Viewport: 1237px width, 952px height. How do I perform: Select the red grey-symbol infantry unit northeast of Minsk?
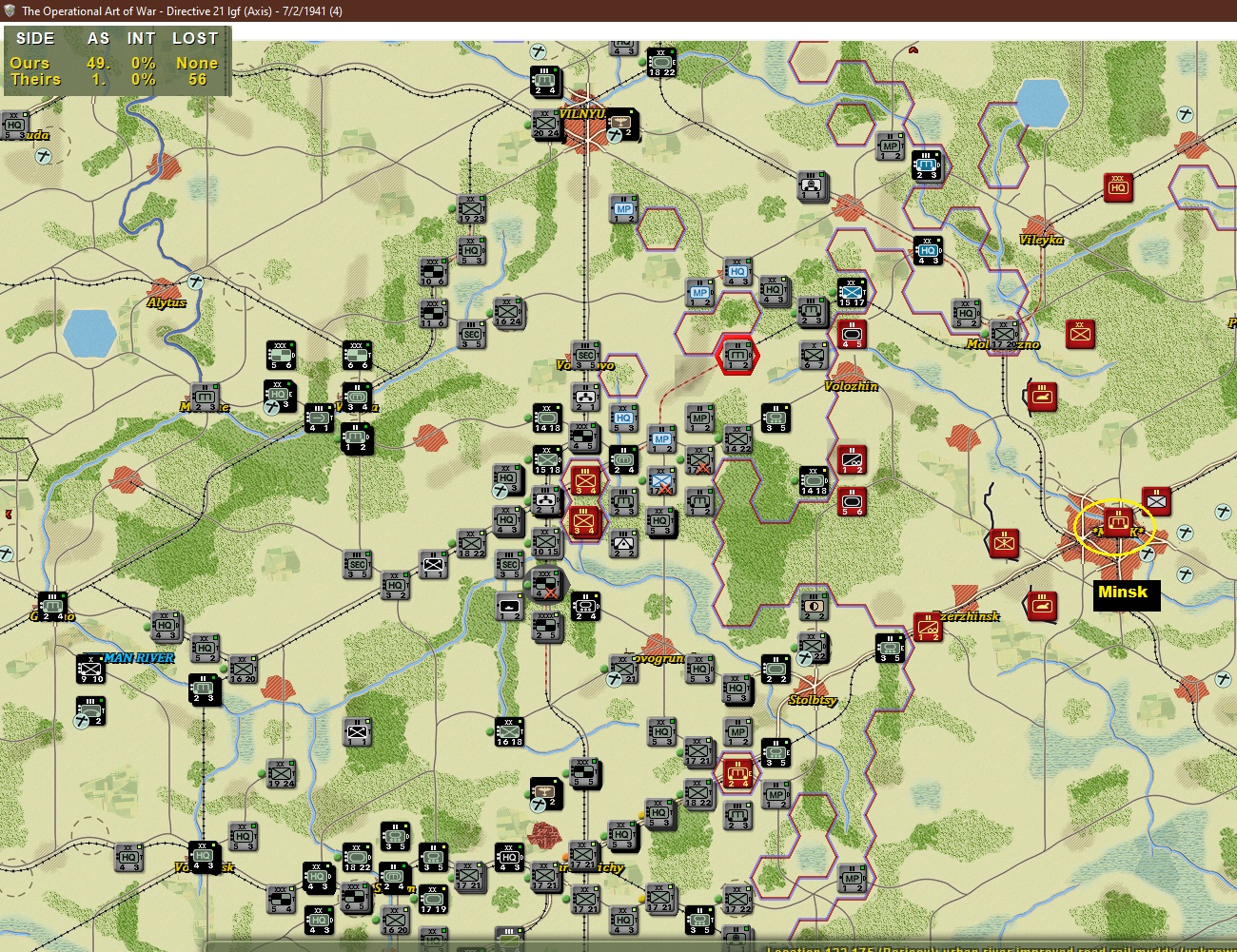(1156, 501)
